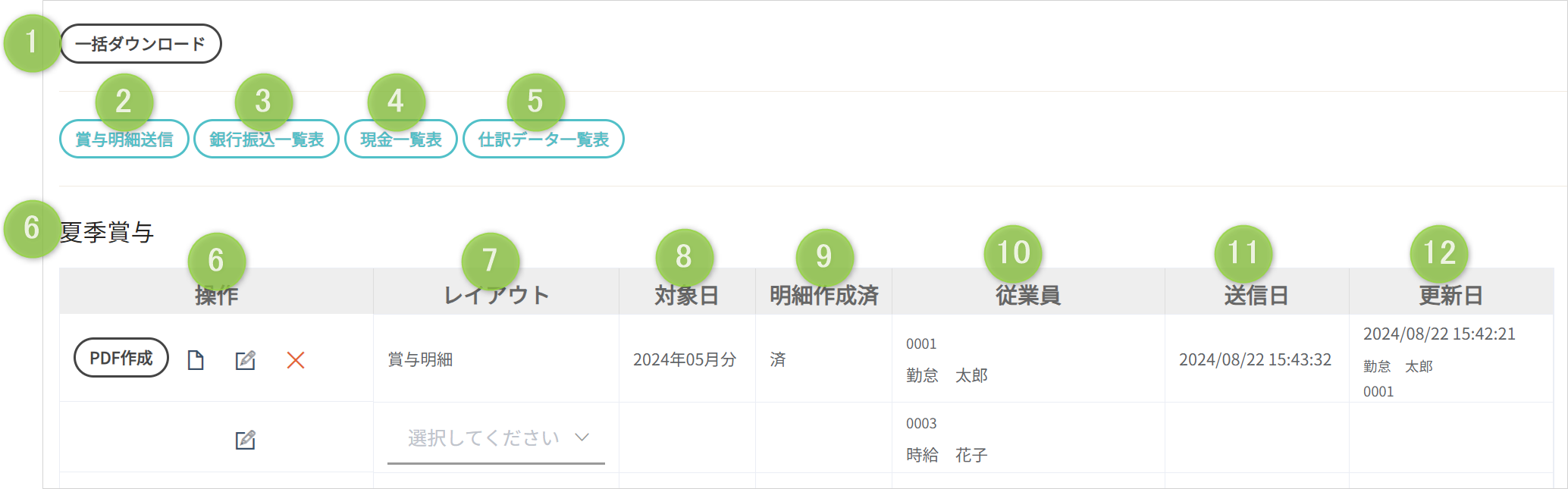Send bonus statements via 賞与明細送信
The width and height of the screenshot is (1568, 489).
click(124, 139)
